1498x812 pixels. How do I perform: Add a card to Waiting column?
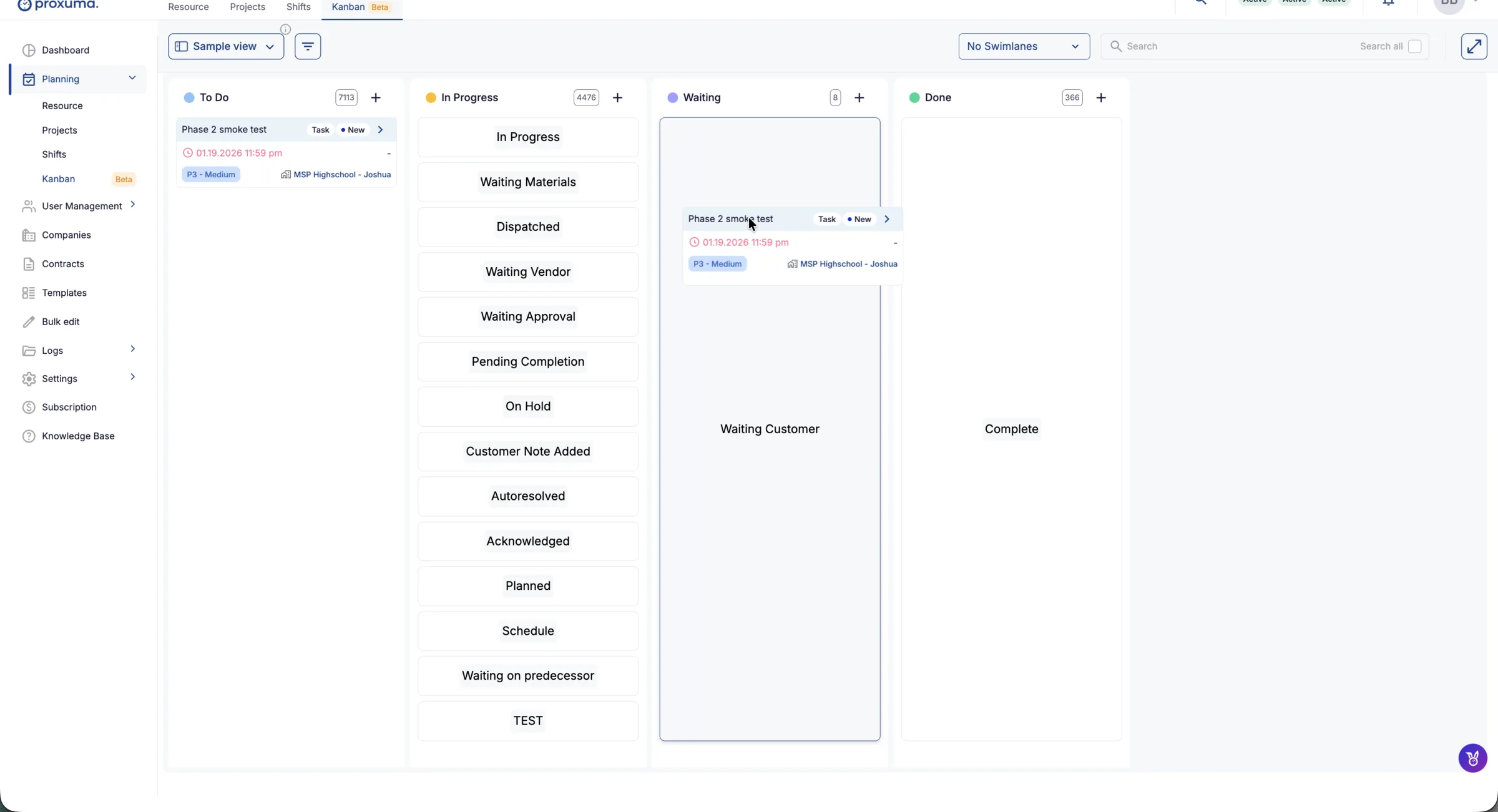point(859,97)
